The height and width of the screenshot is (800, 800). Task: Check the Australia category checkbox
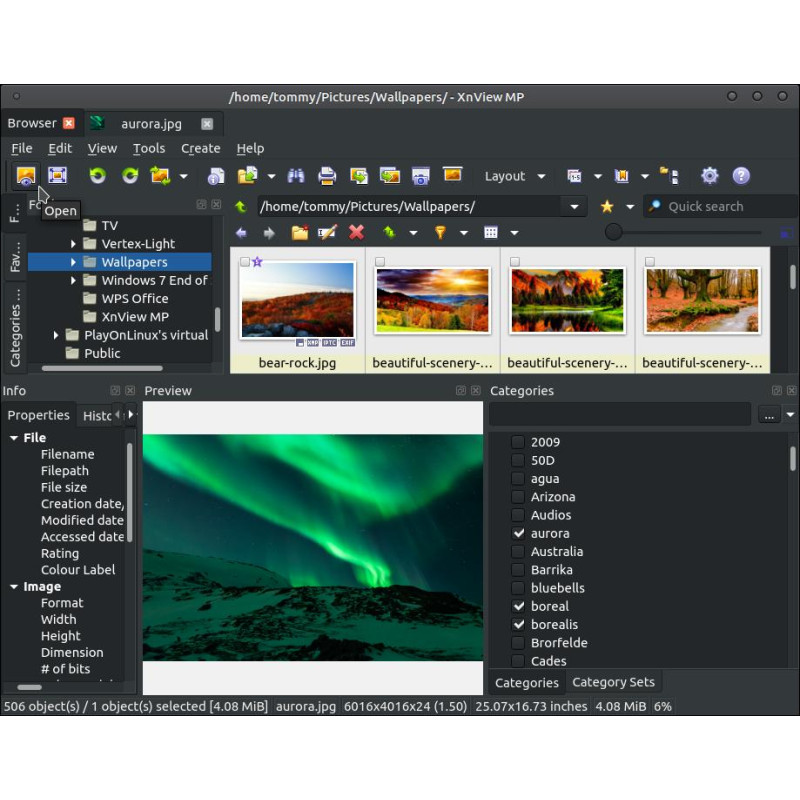518,552
